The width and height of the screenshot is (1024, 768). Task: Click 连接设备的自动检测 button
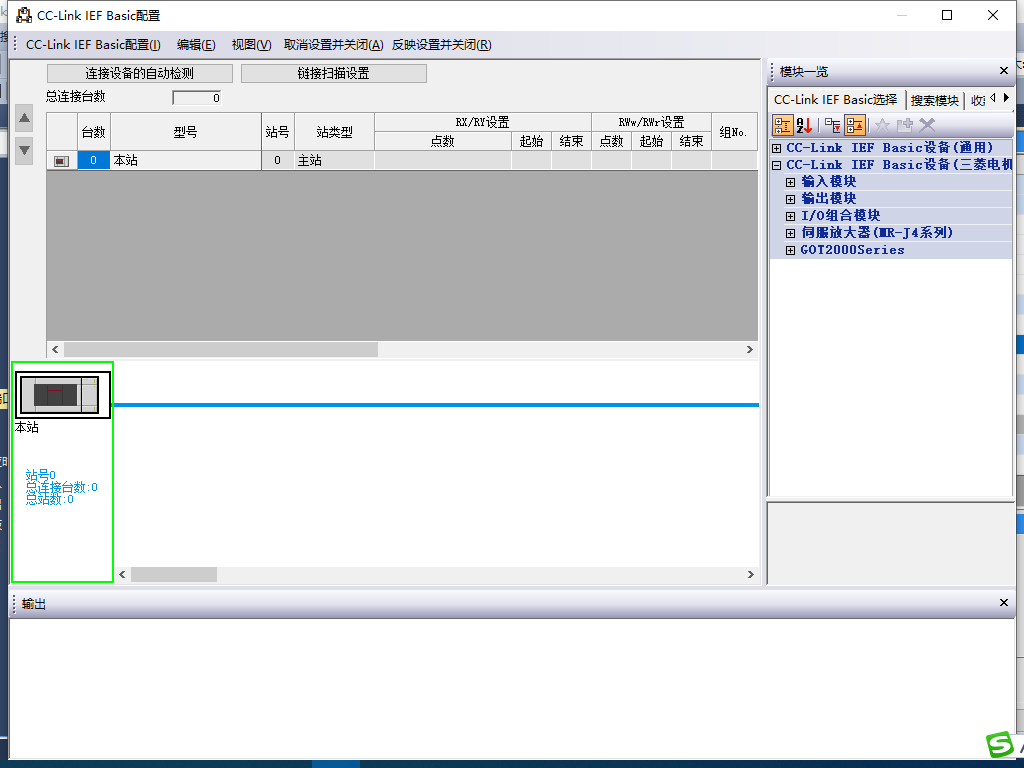coord(139,74)
